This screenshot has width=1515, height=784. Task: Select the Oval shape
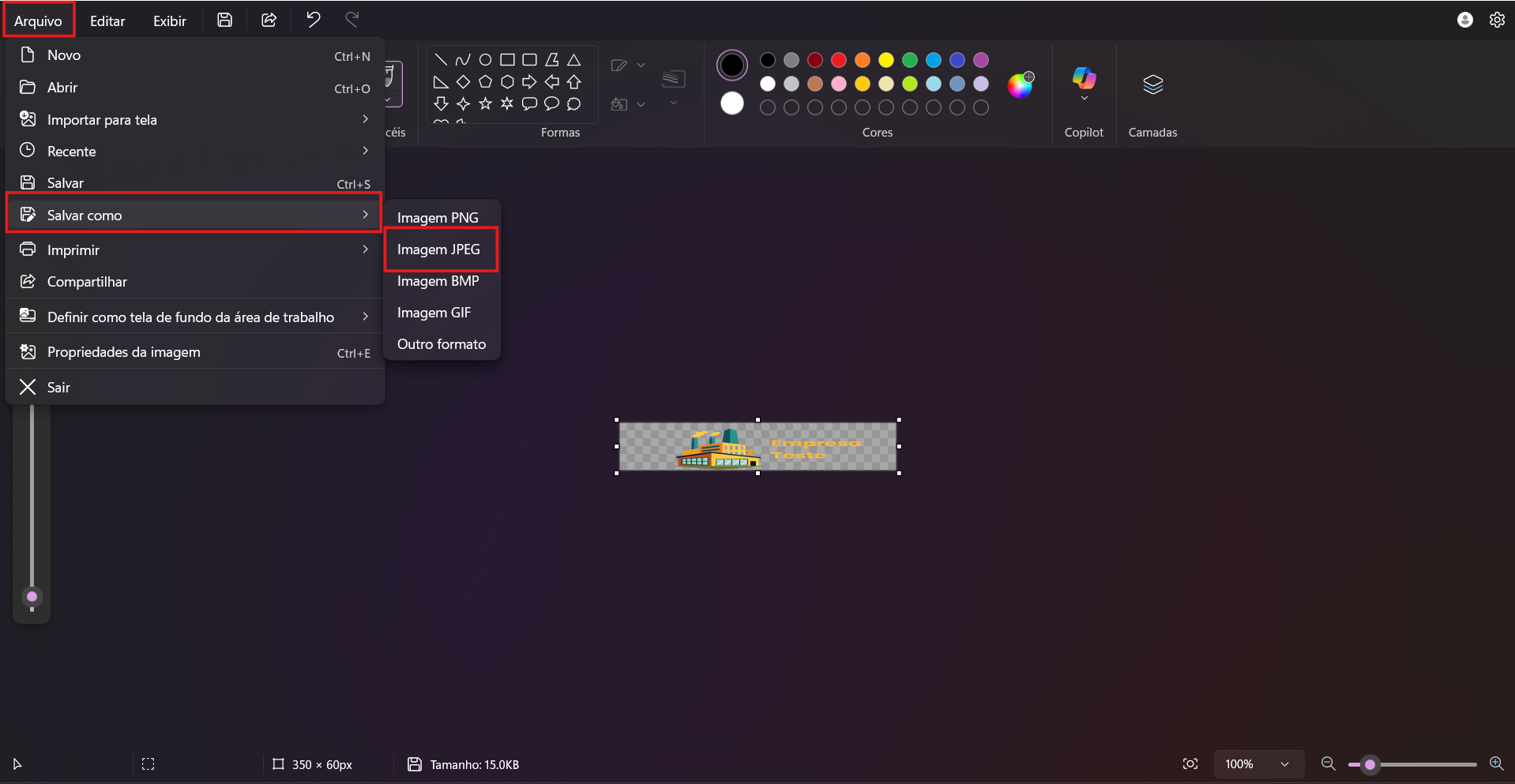coord(485,60)
